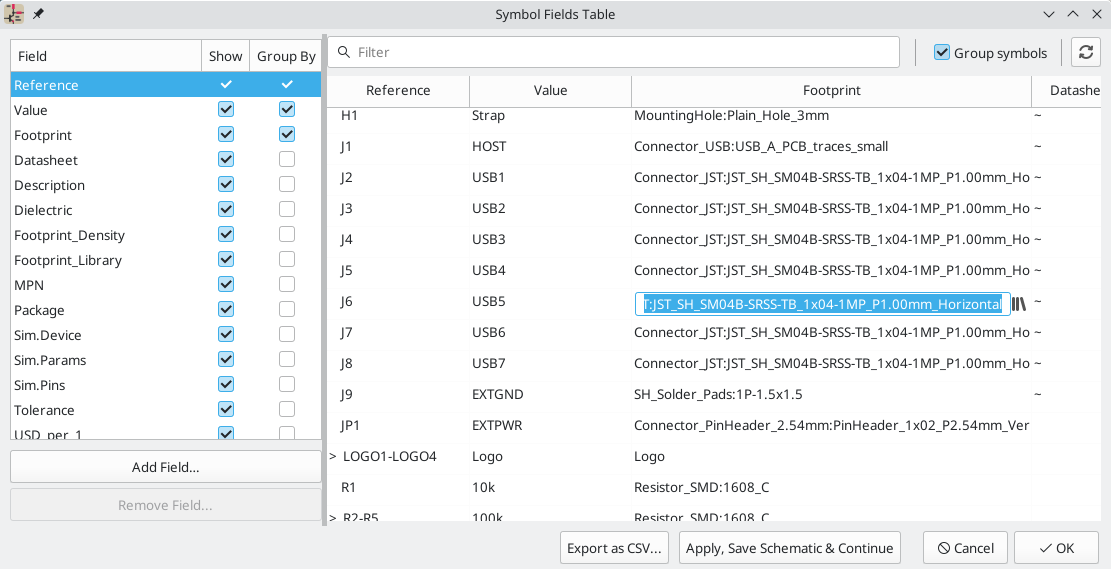Click the SH_Solder_Pads:1P-1.5x1.5 footprint cell
The image size is (1111, 569).
point(832,394)
